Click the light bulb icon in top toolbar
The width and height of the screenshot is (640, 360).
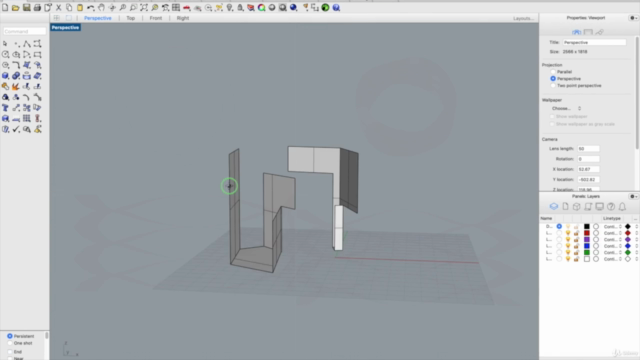pyautogui.click(x=229, y=8)
